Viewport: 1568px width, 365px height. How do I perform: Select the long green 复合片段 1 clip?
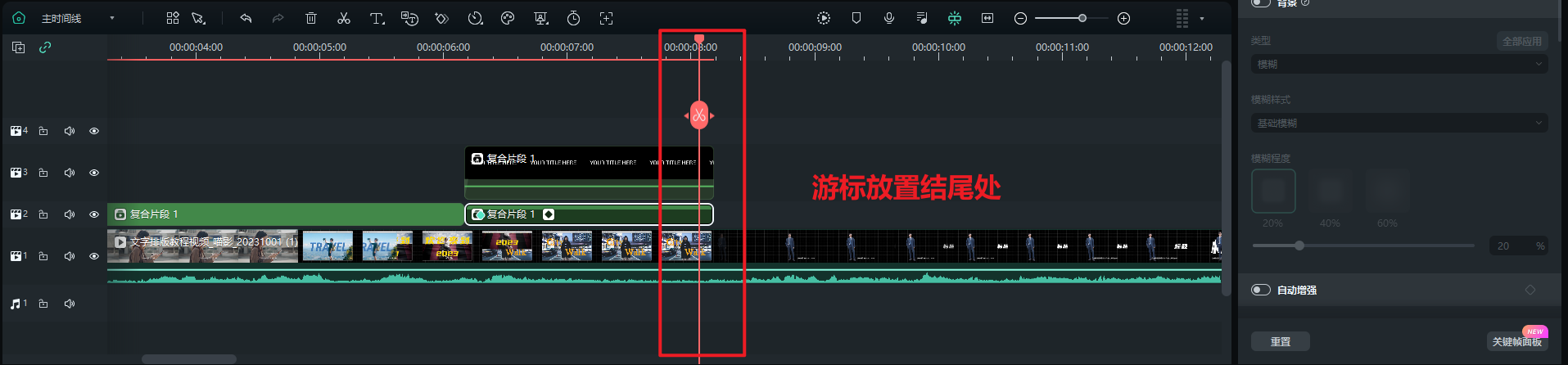(x=285, y=214)
